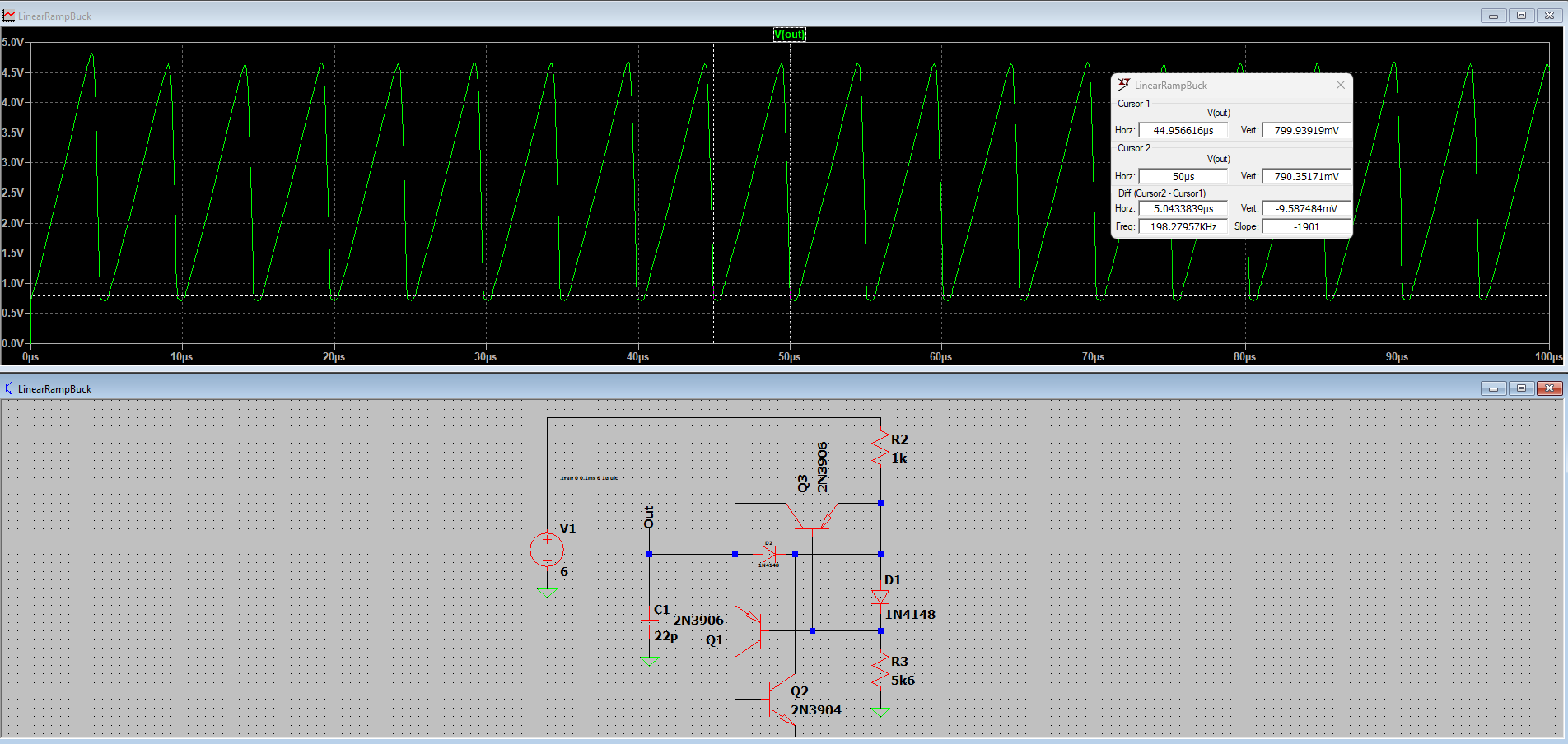The width and height of the screenshot is (1568, 744).
Task: Select the Q3 transistor symbol
Action: pyautogui.click(x=812, y=518)
